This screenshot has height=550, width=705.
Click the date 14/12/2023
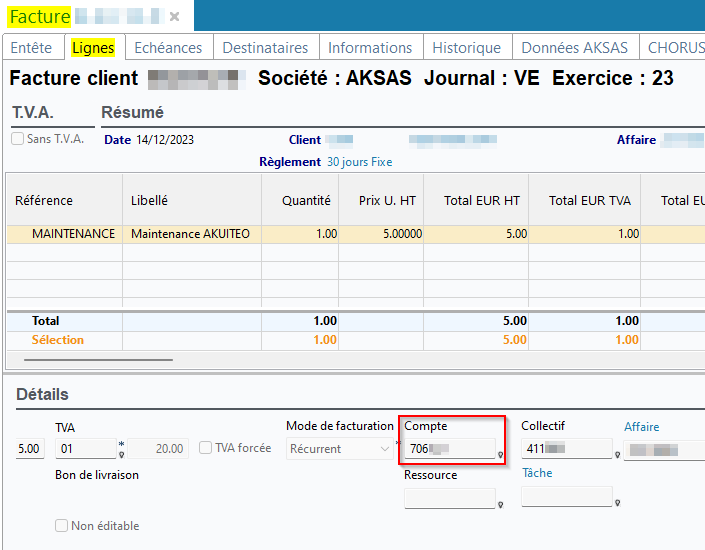coord(165,140)
